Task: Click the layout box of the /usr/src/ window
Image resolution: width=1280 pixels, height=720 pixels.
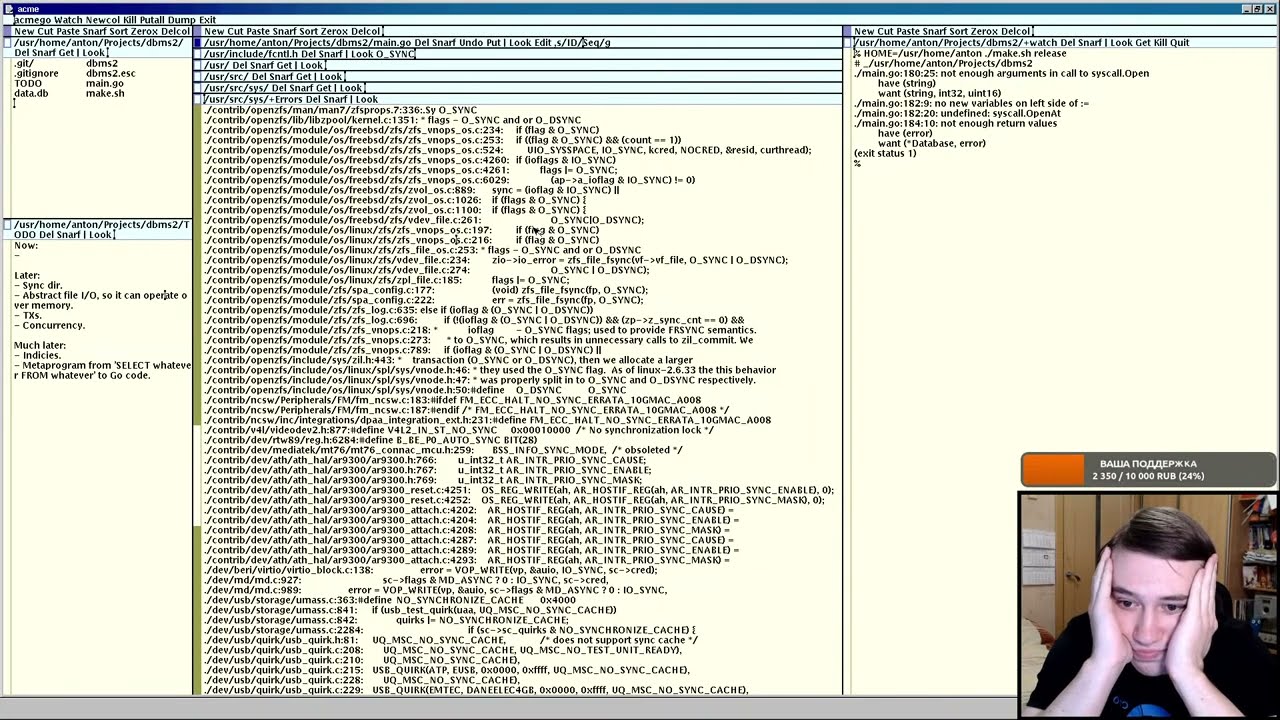Action: pyautogui.click(x=198, y=77)
